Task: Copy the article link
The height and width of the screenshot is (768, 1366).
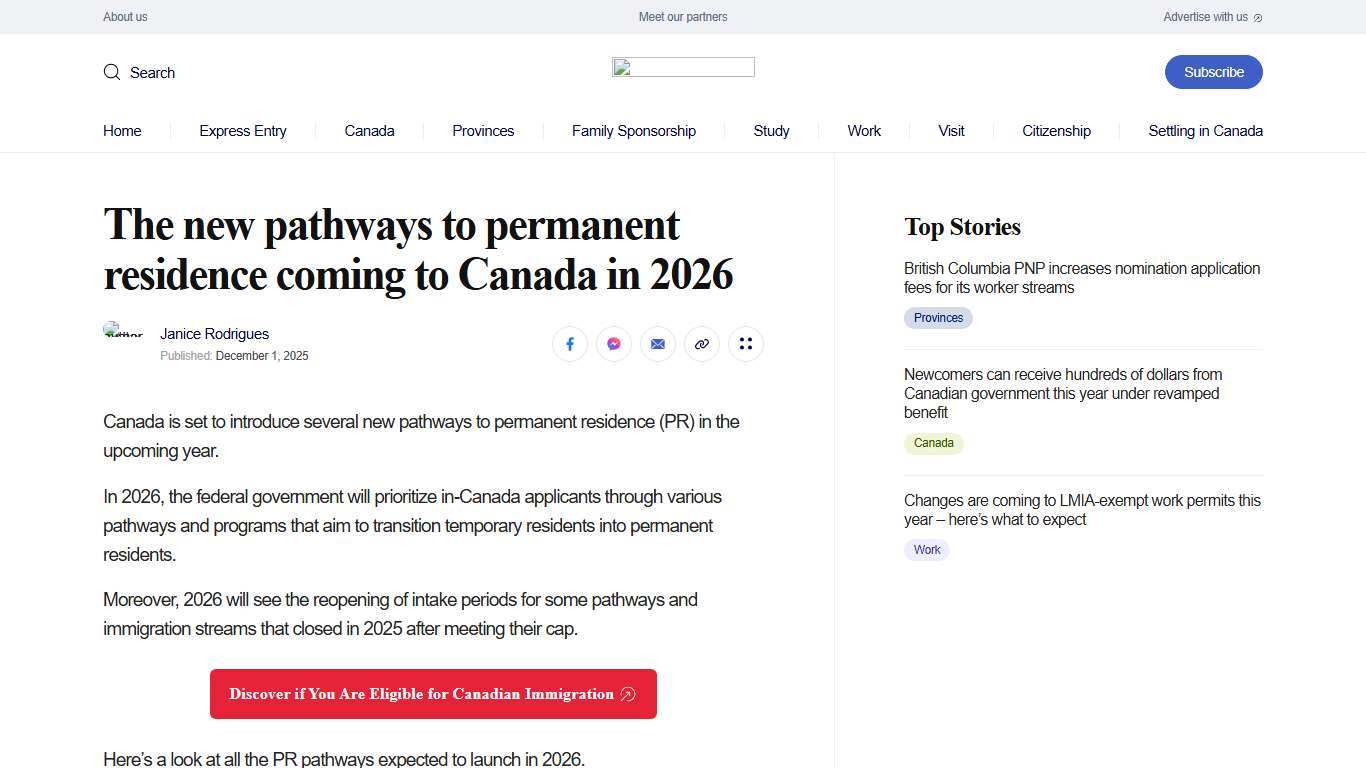Action: (x=702, y=344)
